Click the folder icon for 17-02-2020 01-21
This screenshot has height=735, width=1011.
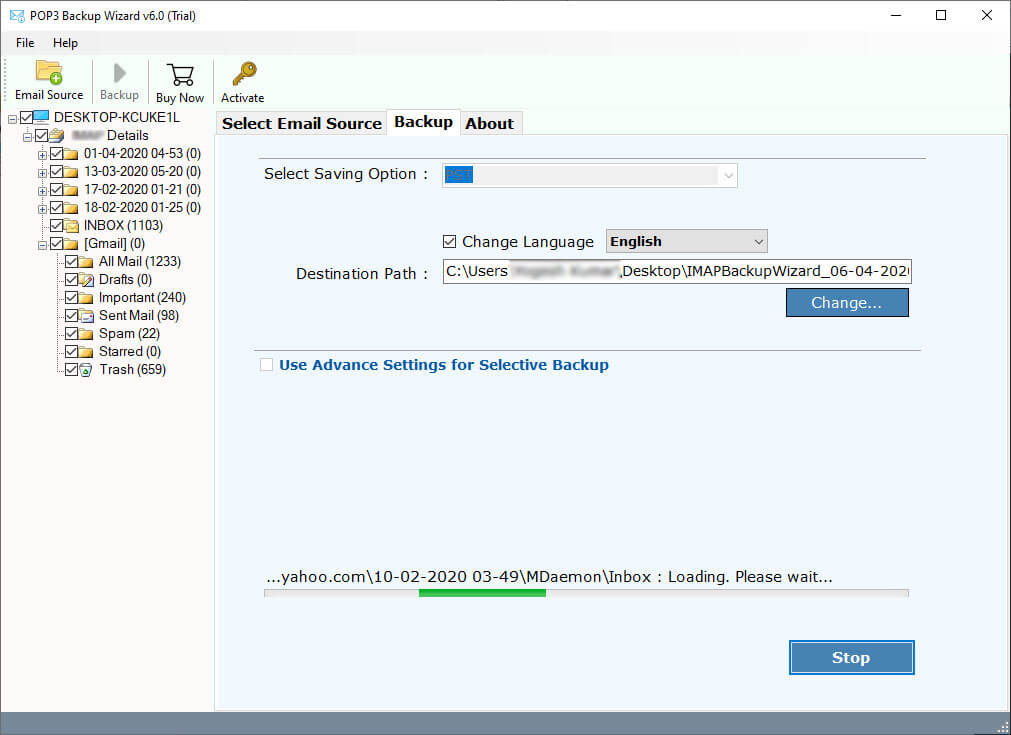click(x=71, y=190)
